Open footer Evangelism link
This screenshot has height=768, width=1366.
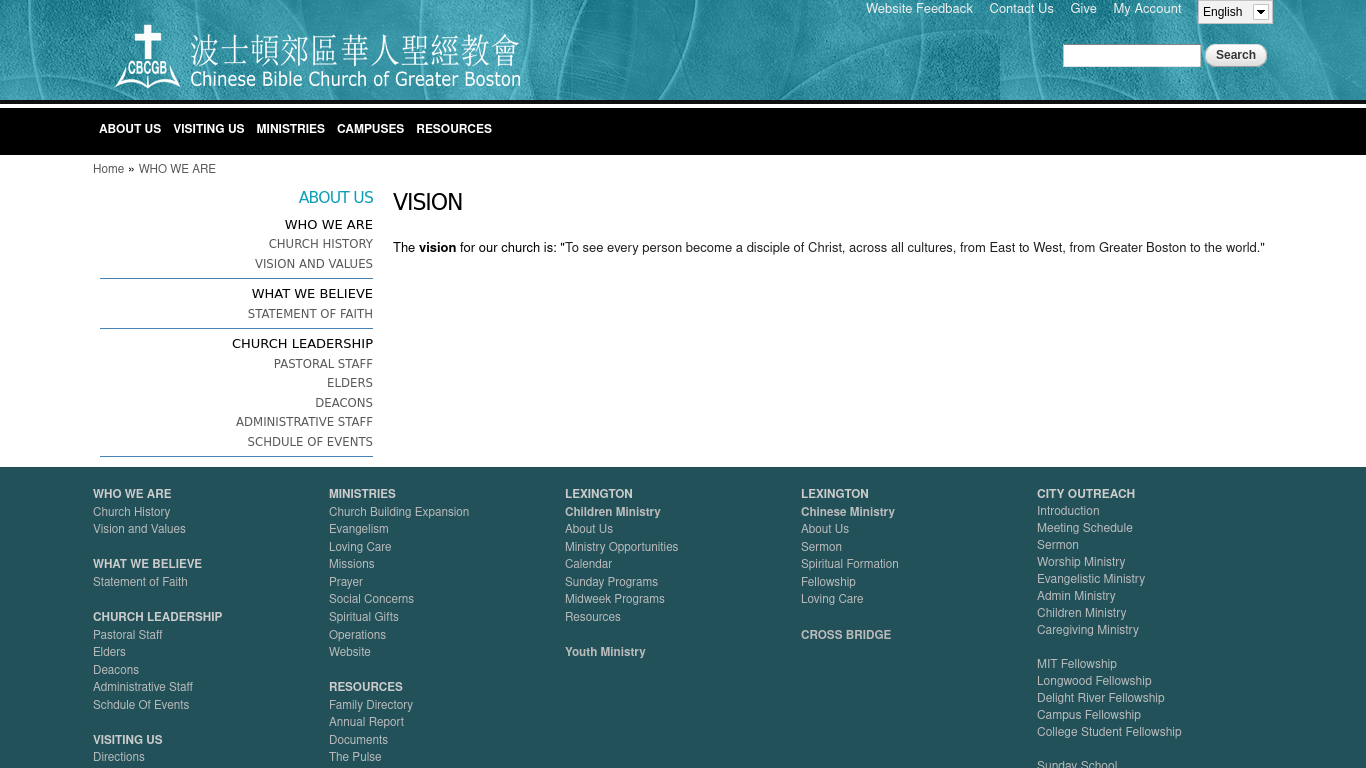pyautogui.click(x=359, y=529)
